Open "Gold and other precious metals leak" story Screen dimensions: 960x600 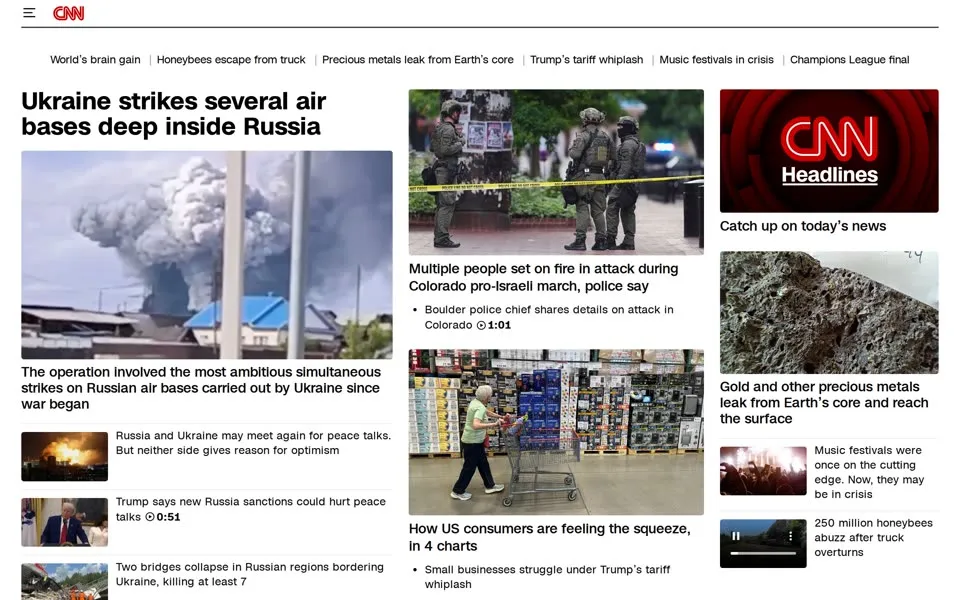click(x=824, y=403)
